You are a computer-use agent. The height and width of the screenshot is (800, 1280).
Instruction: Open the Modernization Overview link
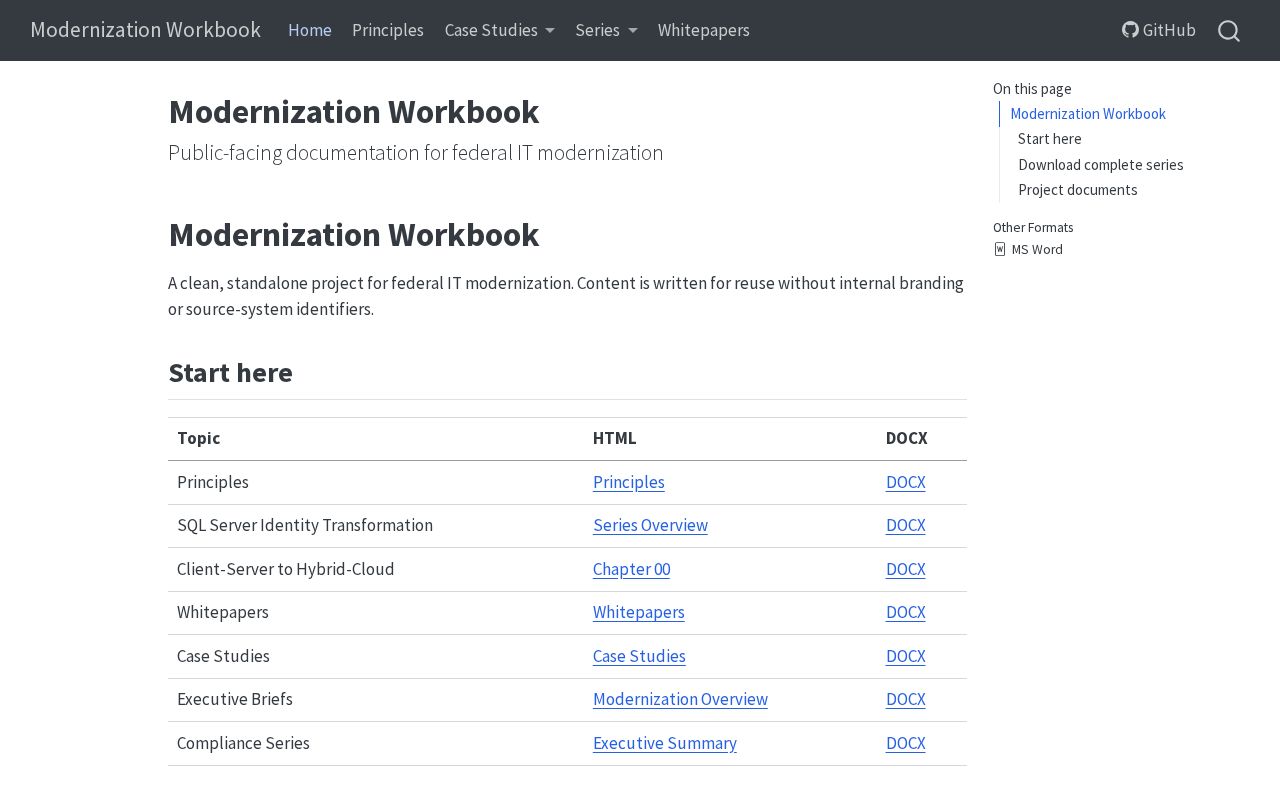tap(680, 699)
